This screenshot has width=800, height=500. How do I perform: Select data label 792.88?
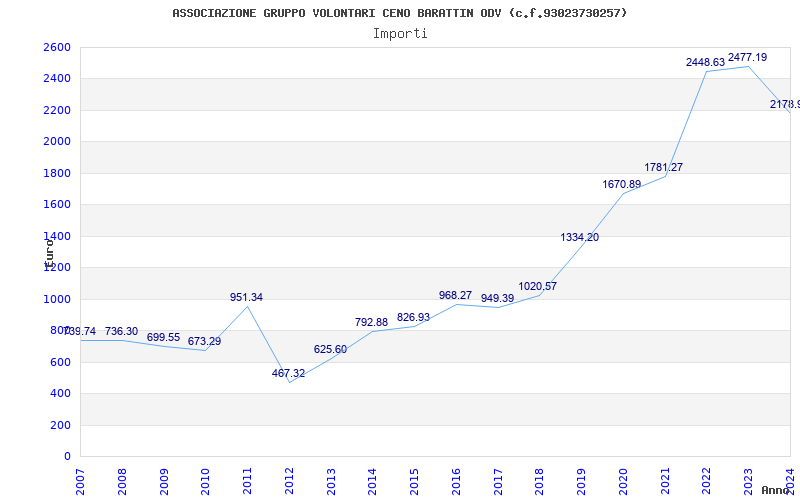371,322
